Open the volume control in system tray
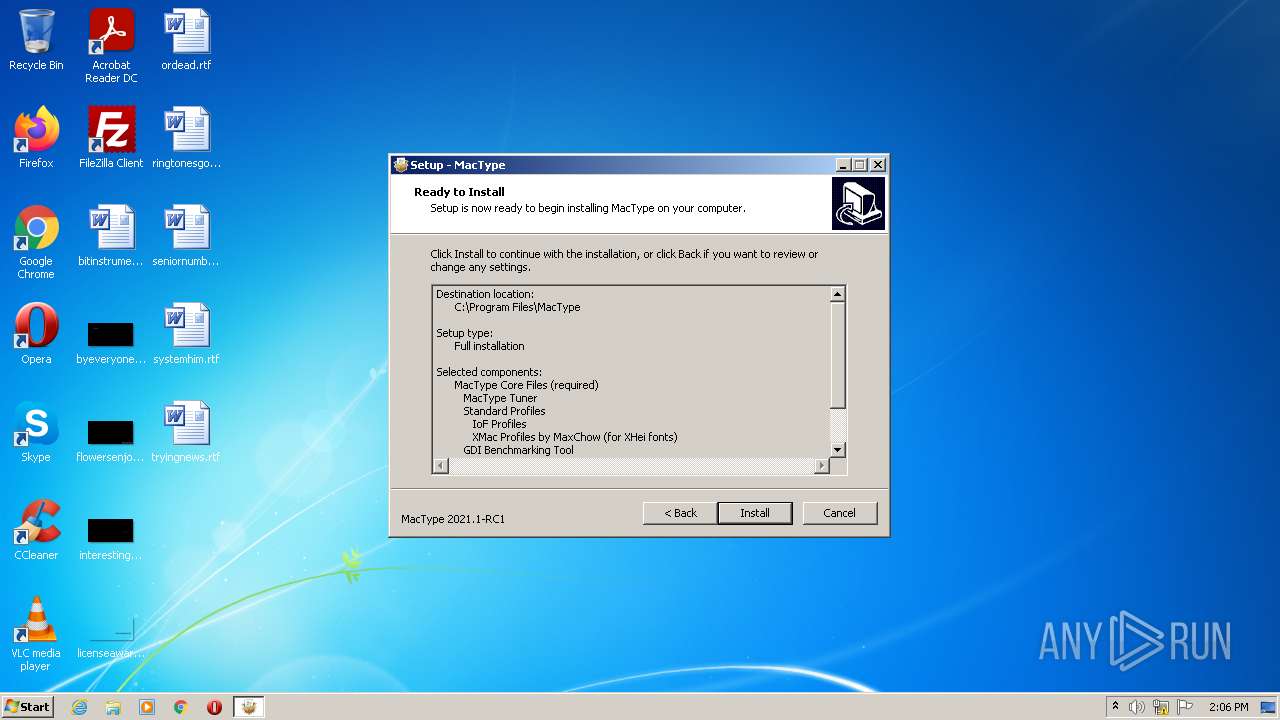1280x720 pixels. pyautogui.click(x=1137, y=707)
